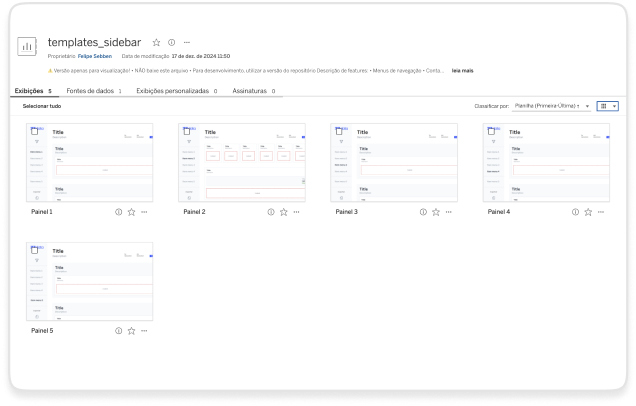The width and height of the screenshot is (636, 406).
Task: Open the Classificar por sort dropdown
Action: [x=551, y=105]
